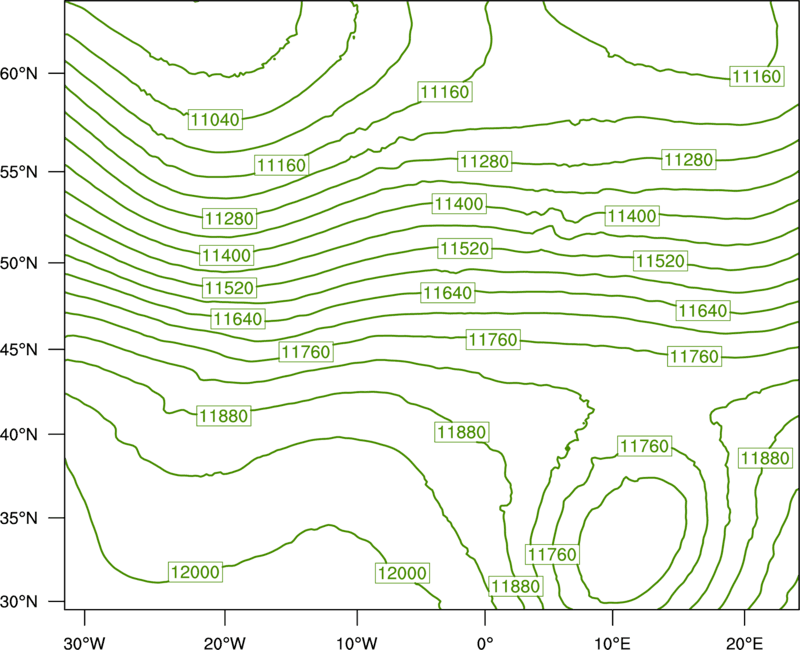Select the 60°N latitude axis label
Viewport: 800px width, 650px height.
coord(19,73)
